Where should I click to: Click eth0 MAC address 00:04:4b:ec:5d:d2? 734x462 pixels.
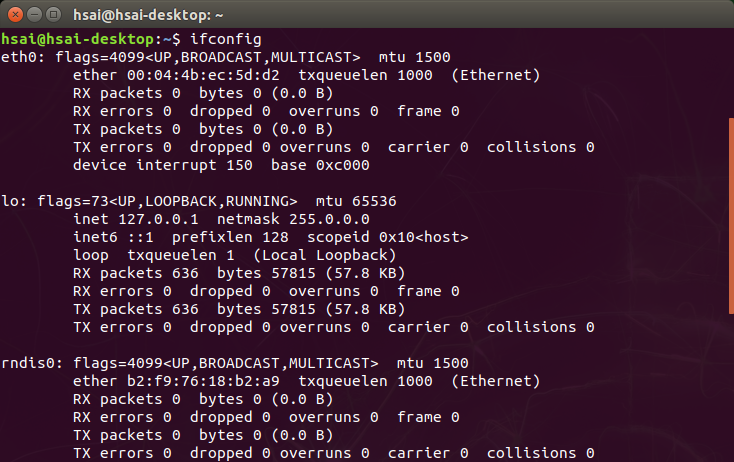pyautogui.click(x=203, y=75)
